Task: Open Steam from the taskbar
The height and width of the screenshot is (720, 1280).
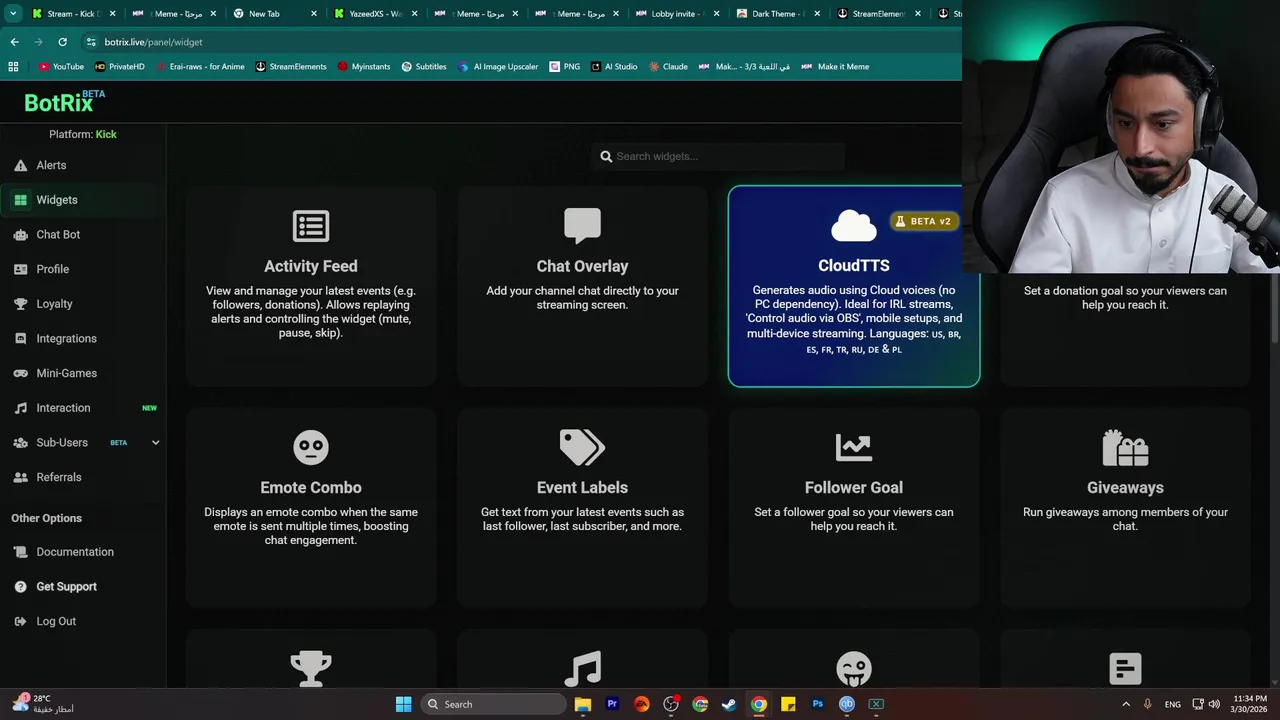Action: (x=729, y=704)
